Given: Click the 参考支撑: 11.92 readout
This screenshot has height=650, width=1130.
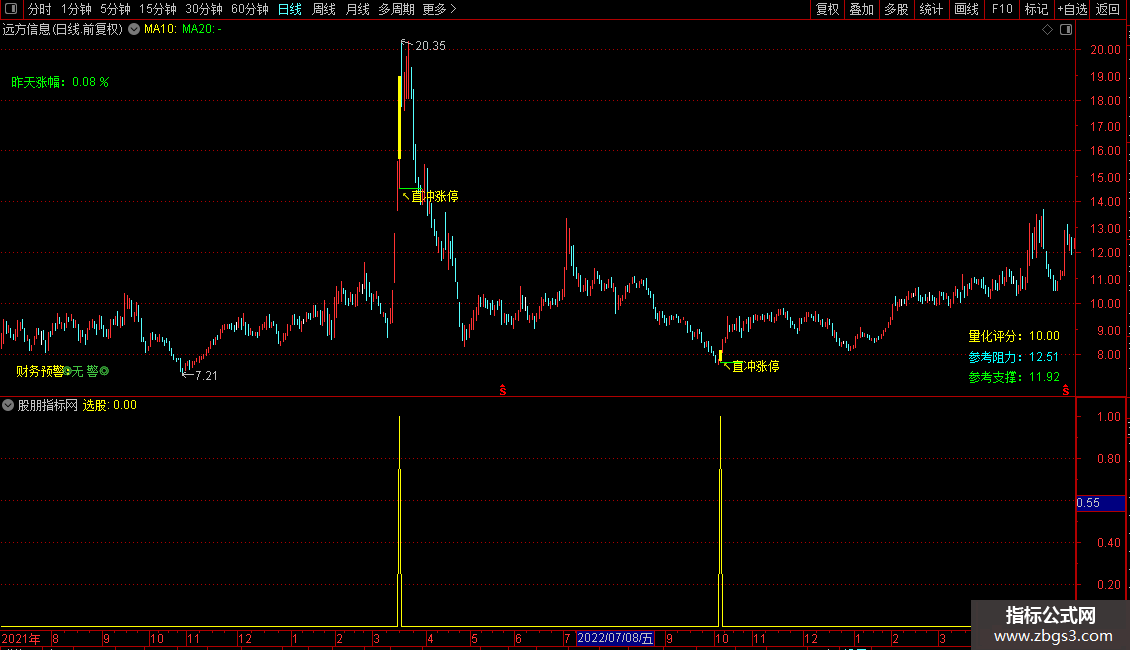Looking at the screenshot, I should coord(1014,377).
